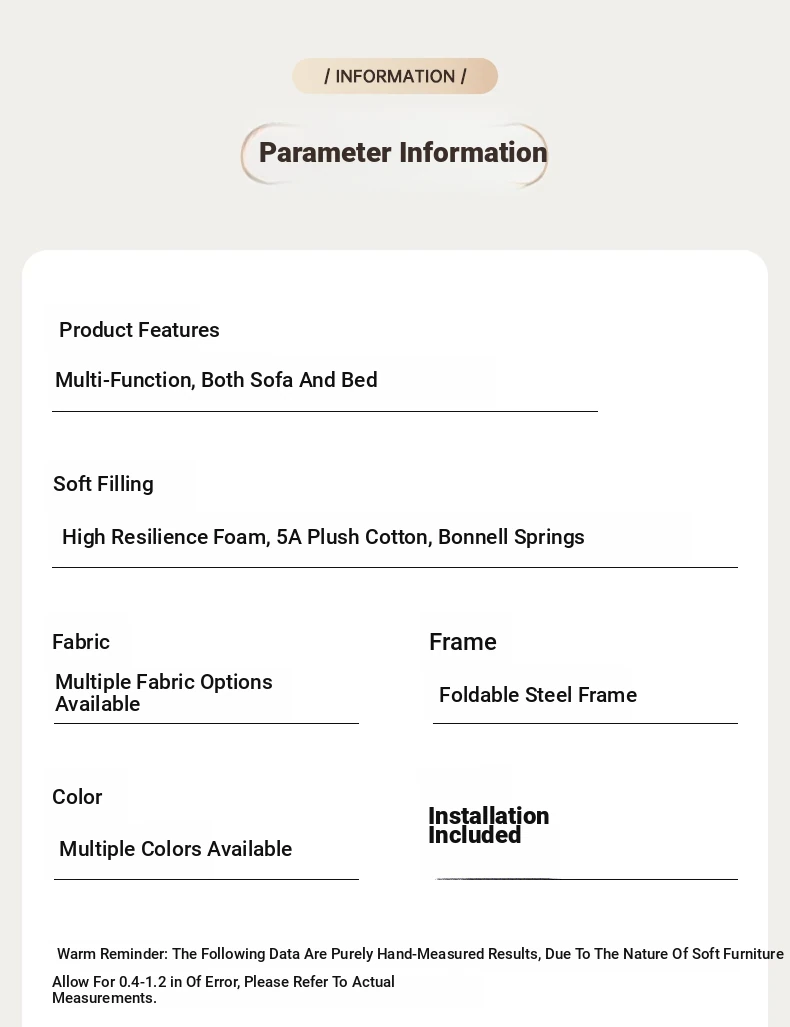The height and width of the screenshot is (1027, 790).
Task: Select the Parameter Information heading
Action: pos(403,153)
